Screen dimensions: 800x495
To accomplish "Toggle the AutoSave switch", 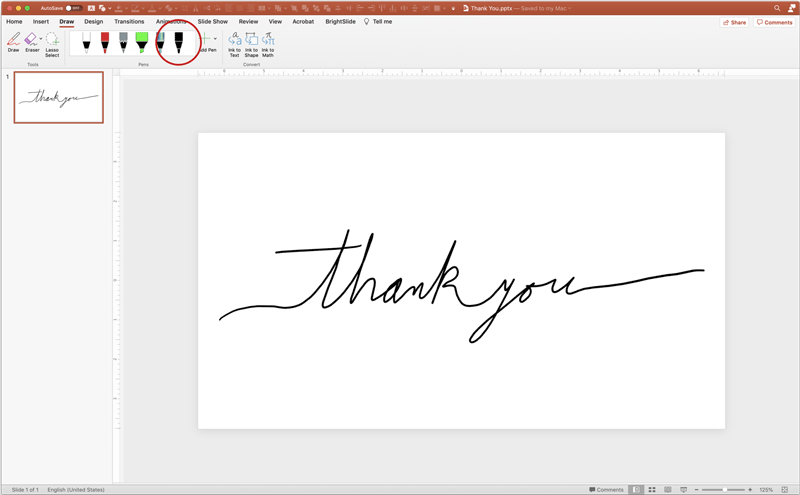I will click(74, 8).
